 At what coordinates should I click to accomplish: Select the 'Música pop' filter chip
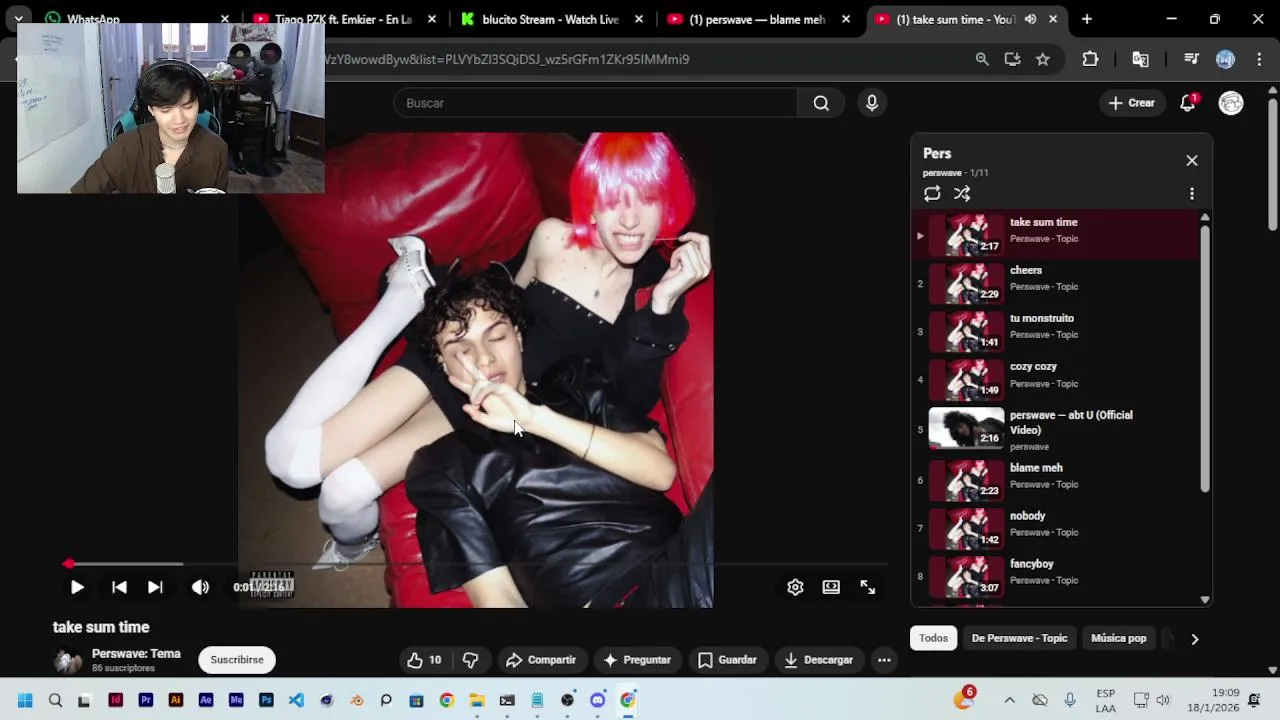1118,638
